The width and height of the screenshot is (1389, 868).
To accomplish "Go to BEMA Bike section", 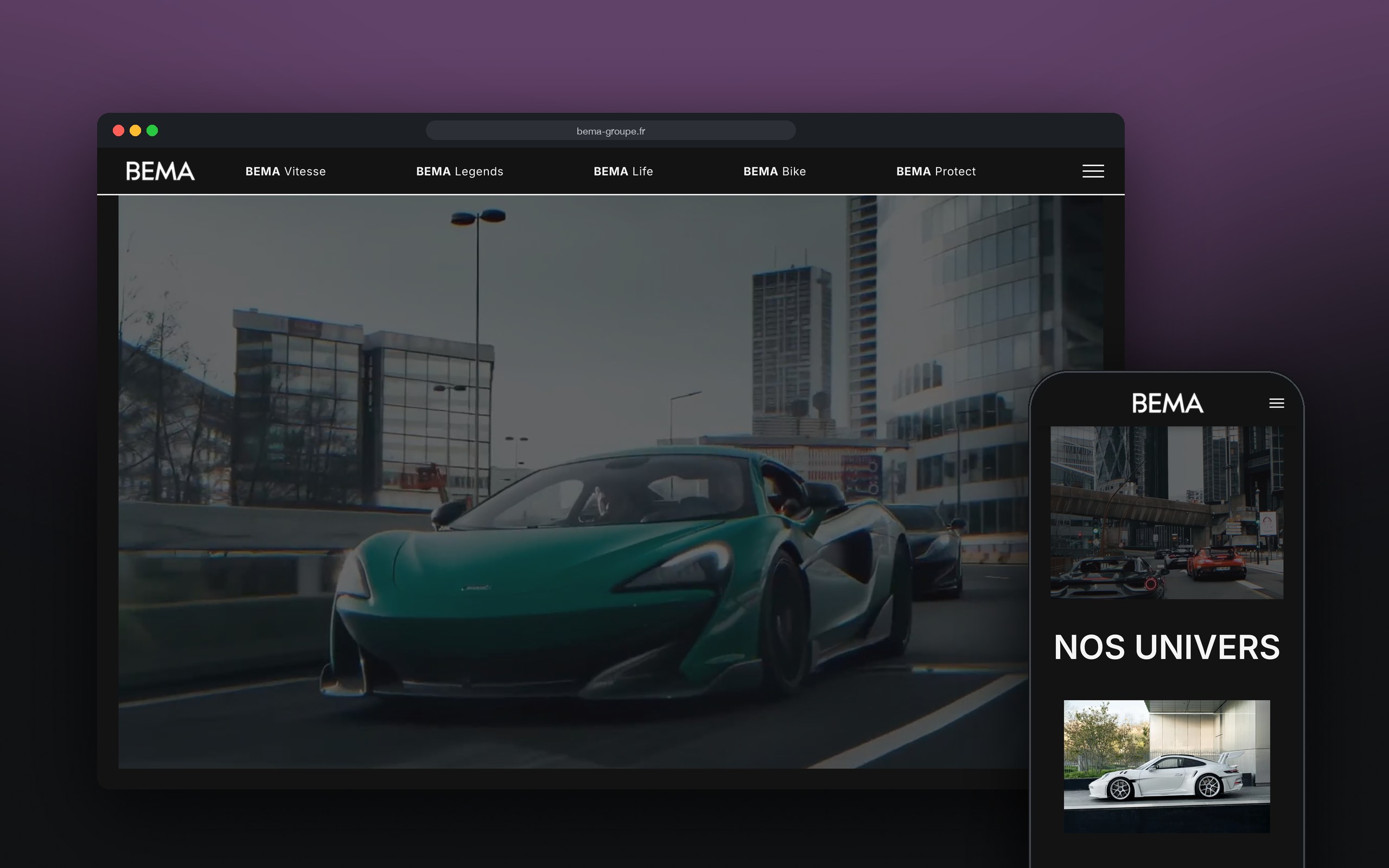I will [x=774, y=171].
